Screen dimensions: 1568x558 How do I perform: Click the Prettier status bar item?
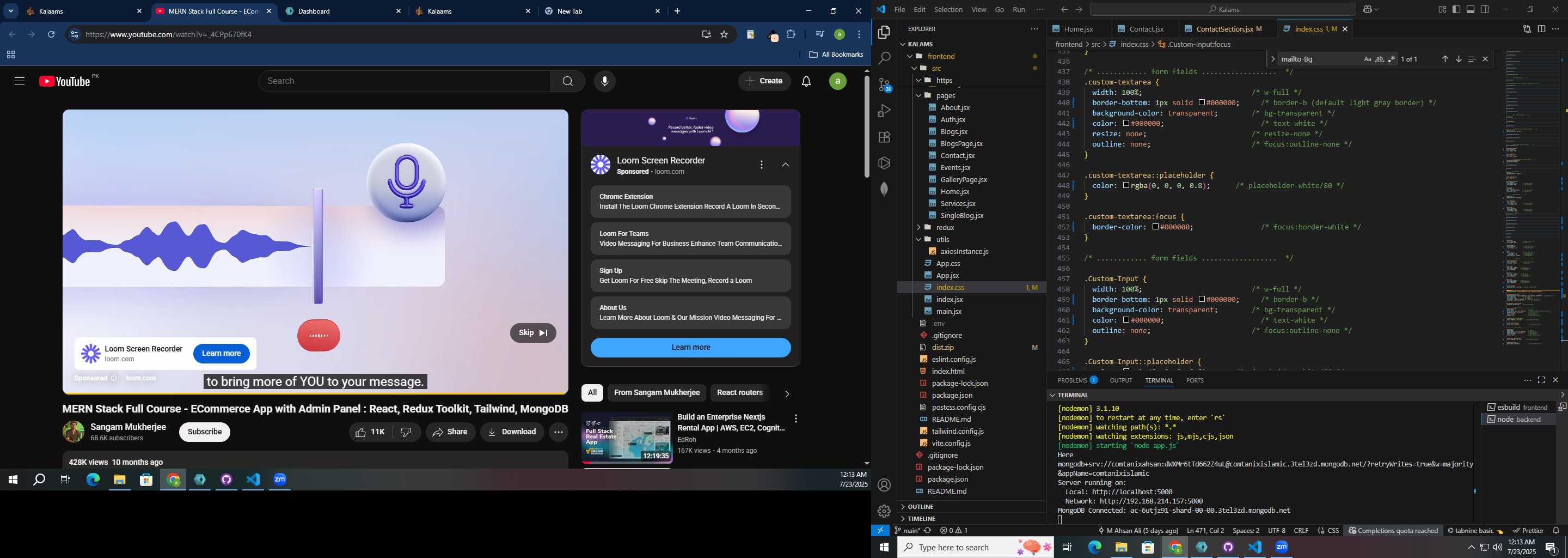coord(1528,531)
